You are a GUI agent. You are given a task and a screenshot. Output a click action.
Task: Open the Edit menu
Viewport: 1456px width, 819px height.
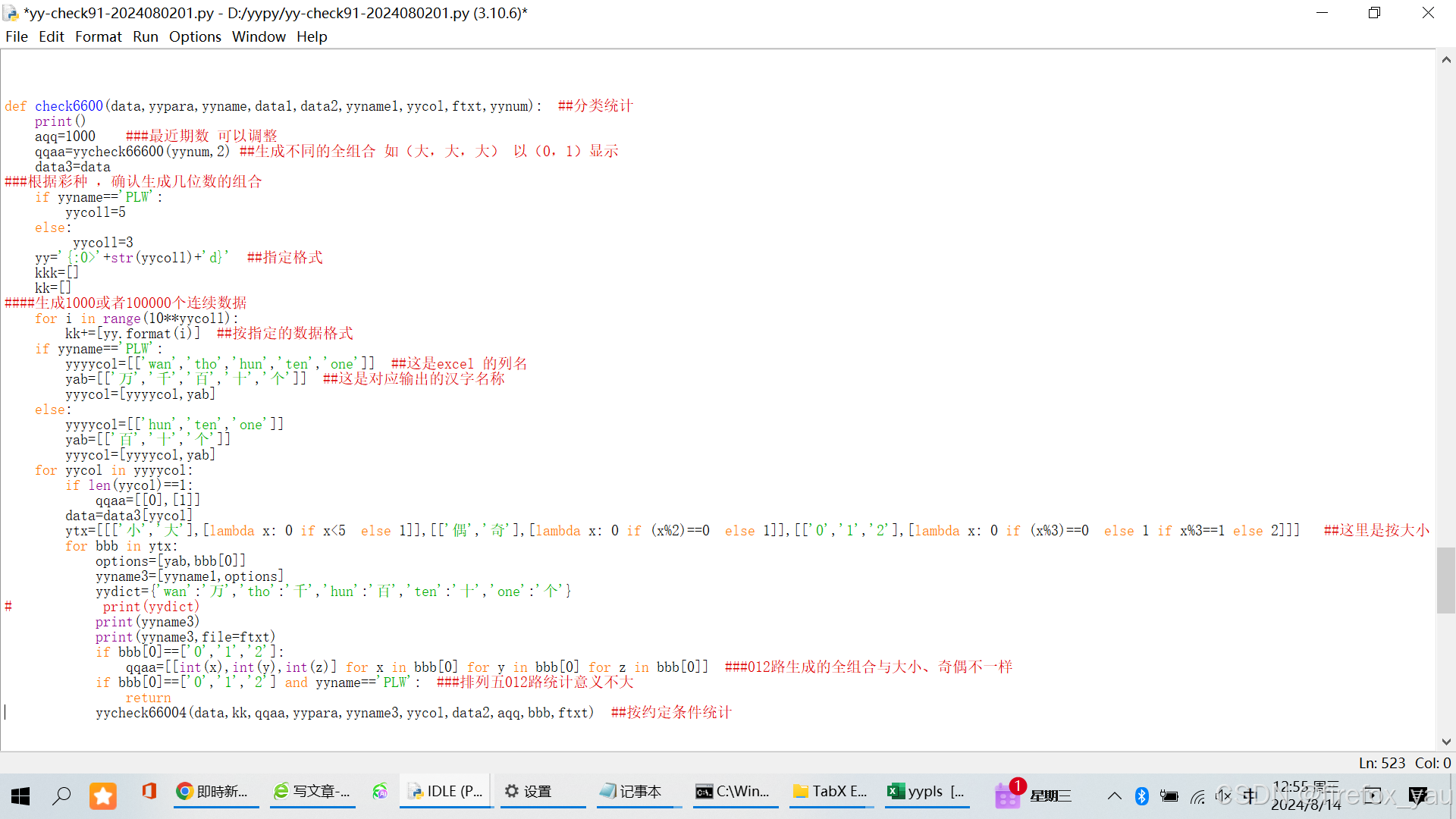[x=51, y=36]
